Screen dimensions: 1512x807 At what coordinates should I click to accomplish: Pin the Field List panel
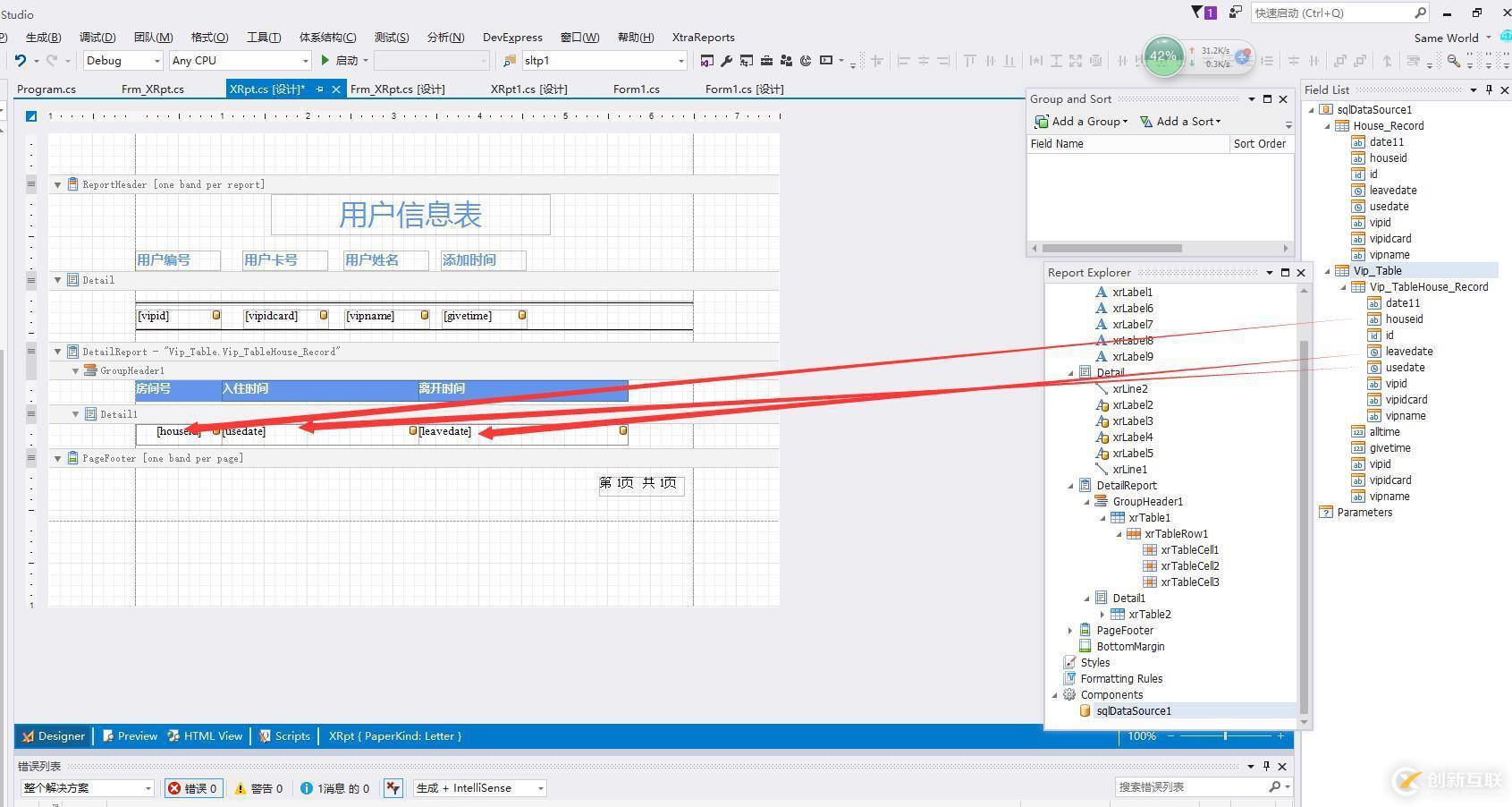(1489, 89)
